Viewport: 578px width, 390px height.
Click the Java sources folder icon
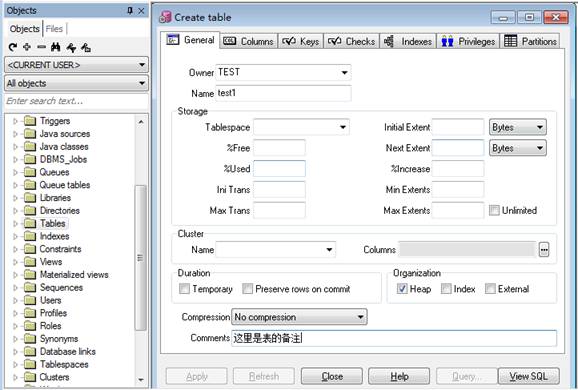pyautogui.click(x=30, y=134)
